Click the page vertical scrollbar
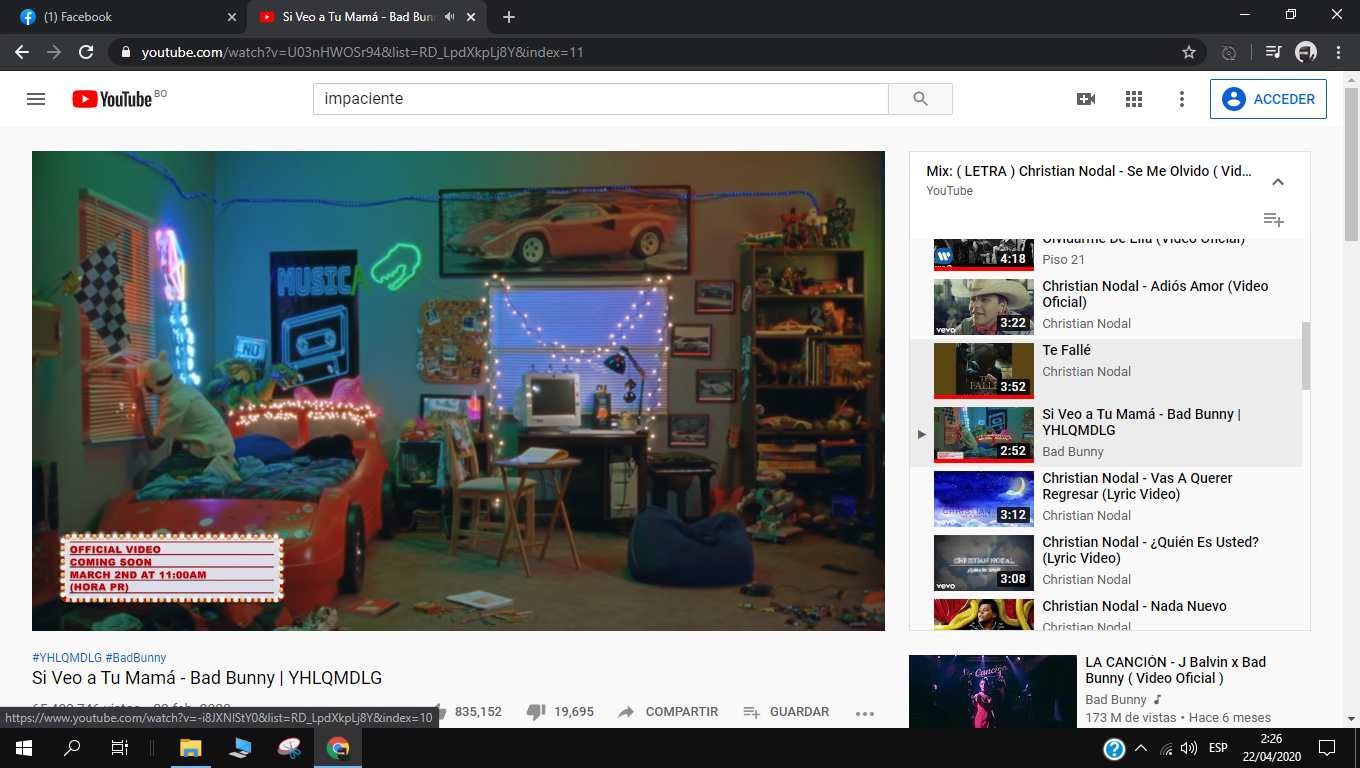 tap(1351, 165)
